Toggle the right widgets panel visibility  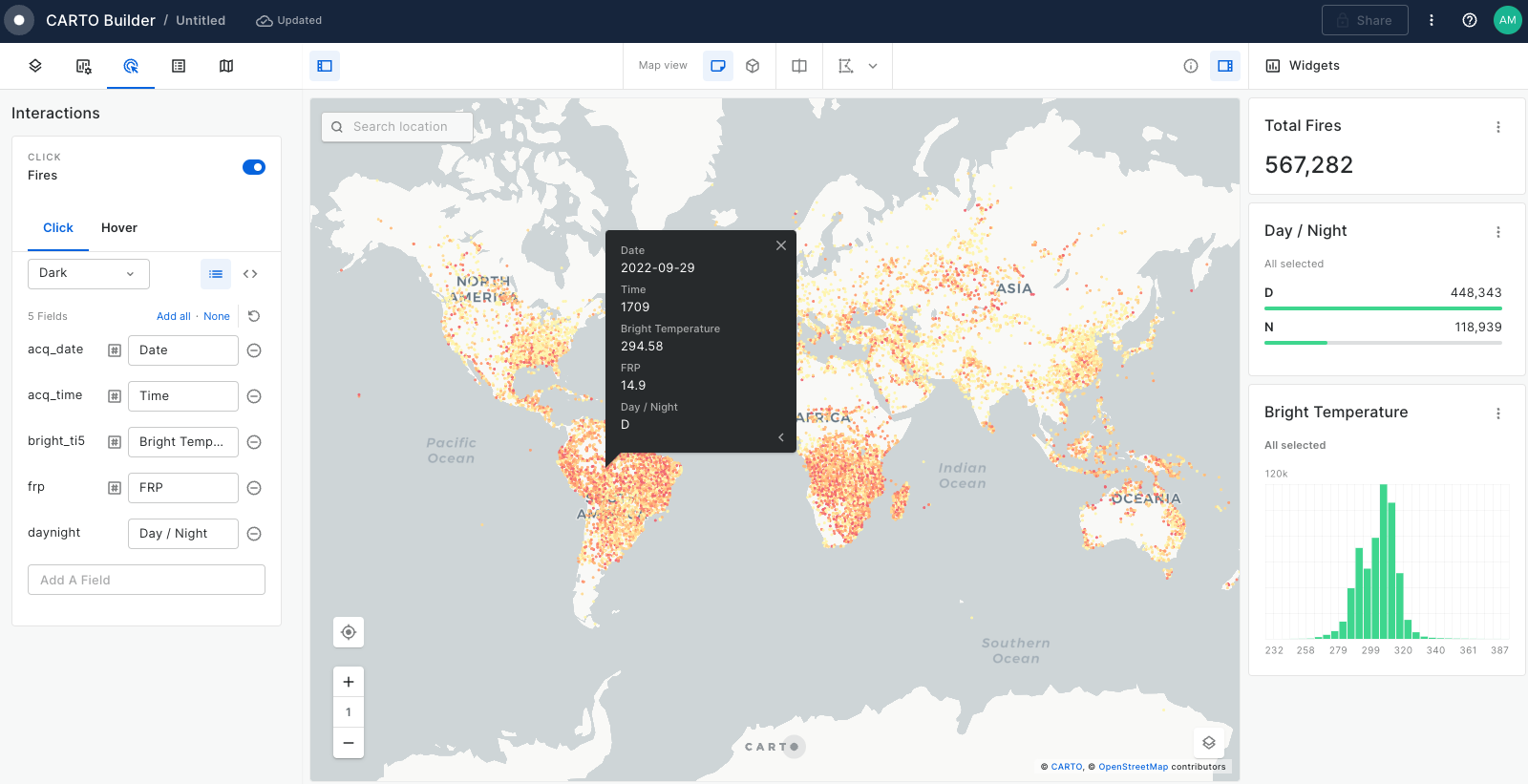(x=1225, y=66)
